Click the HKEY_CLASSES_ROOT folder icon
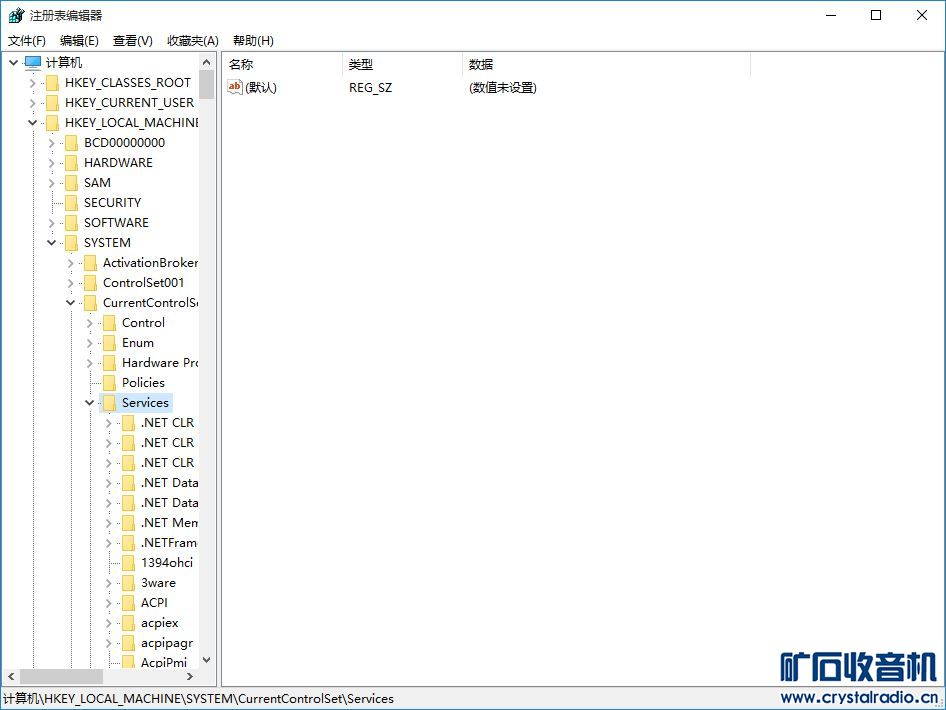946x710 pixels. (52, 83)
